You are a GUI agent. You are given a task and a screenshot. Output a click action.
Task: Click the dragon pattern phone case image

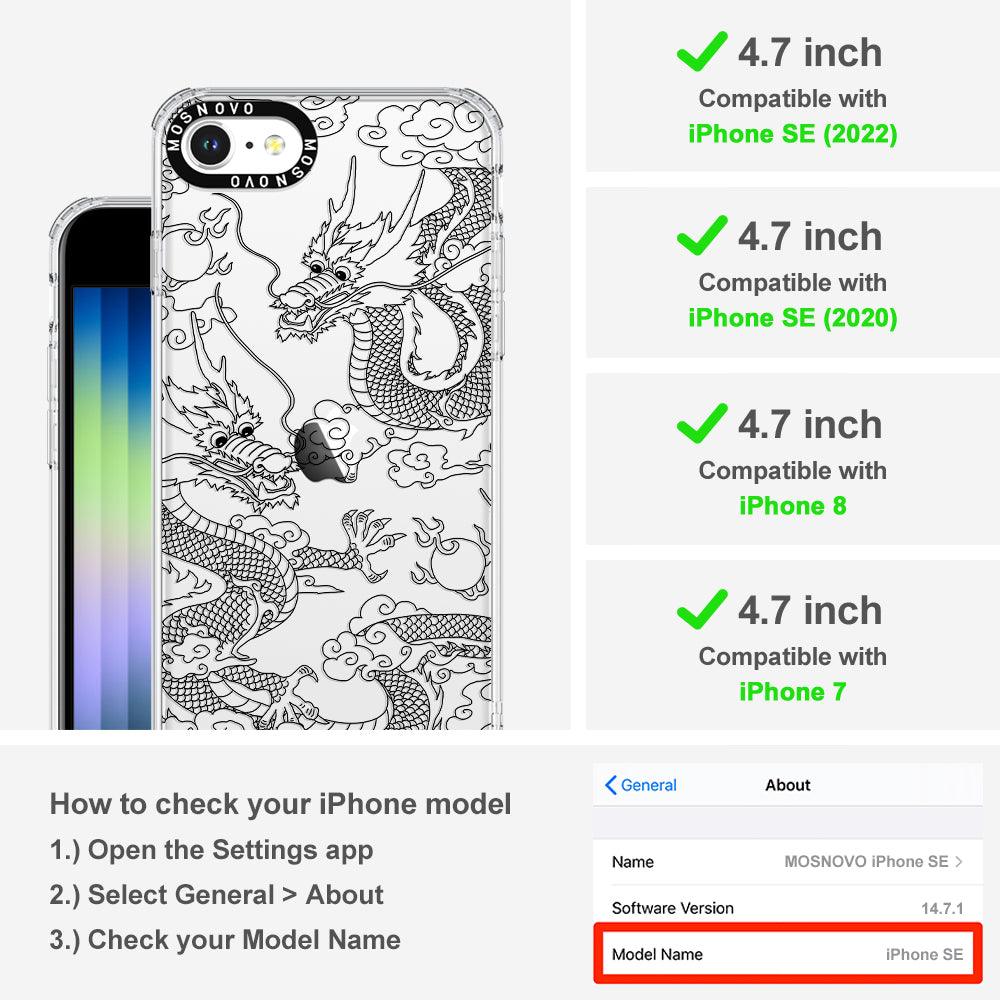tap(327, 409)
